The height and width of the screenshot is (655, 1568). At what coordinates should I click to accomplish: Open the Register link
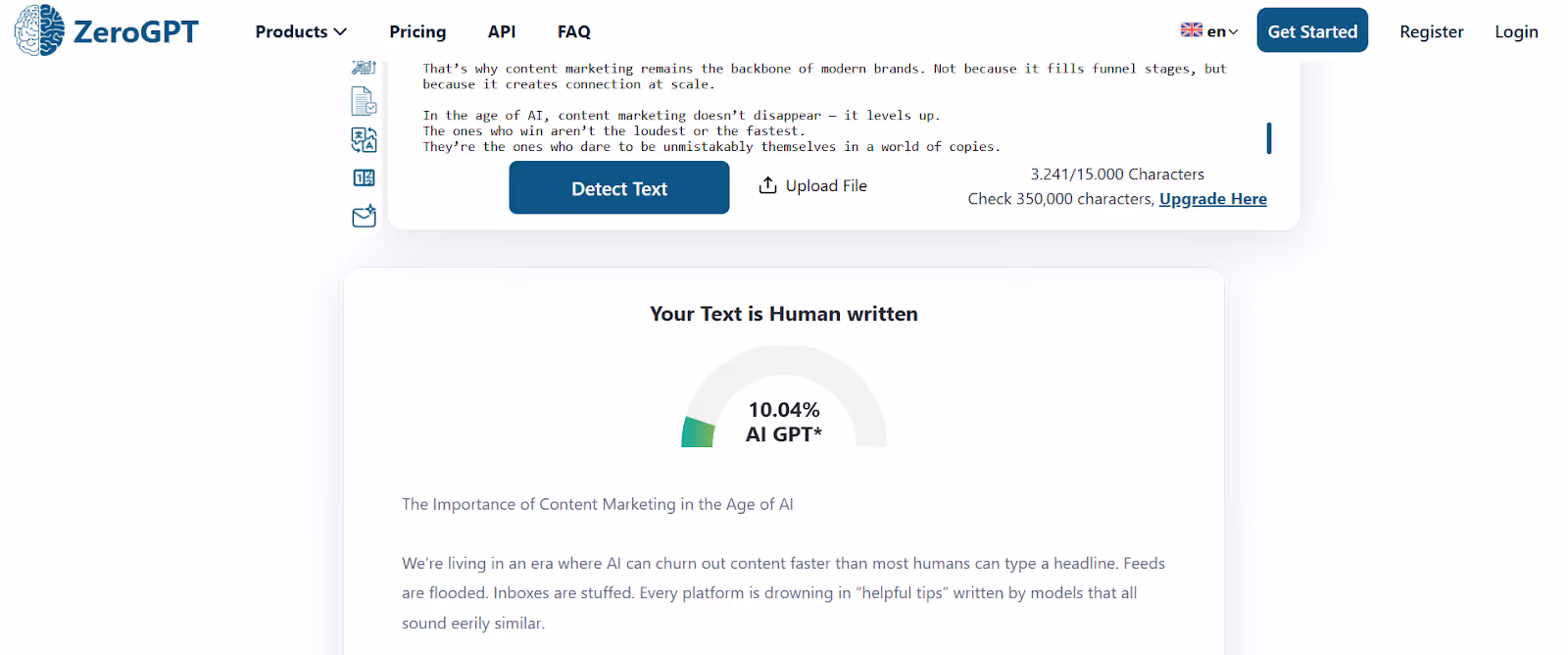click(x=1431, y=31)
